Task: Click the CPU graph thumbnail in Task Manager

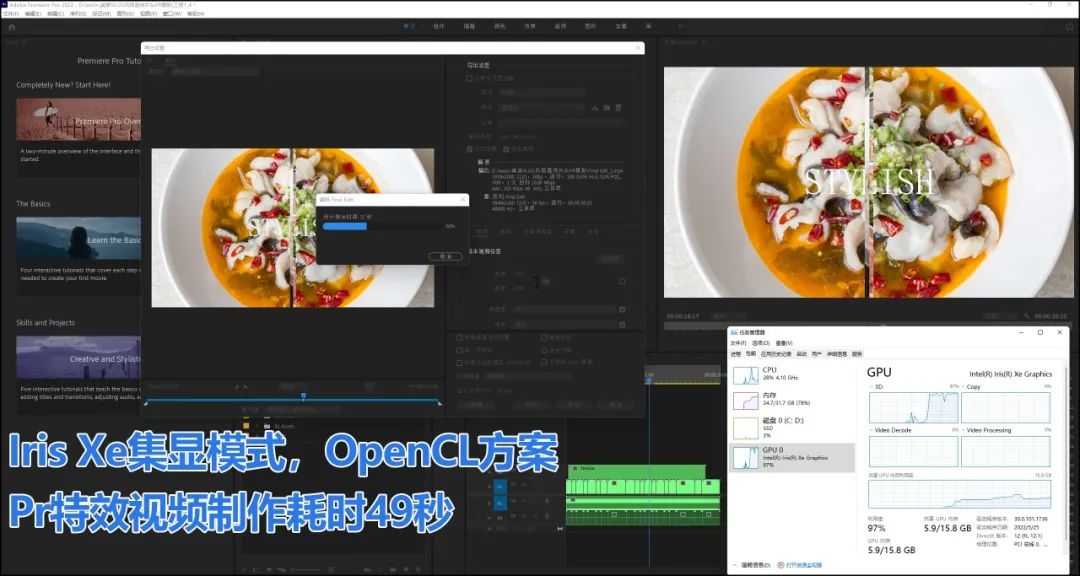Action: (745, 376)
